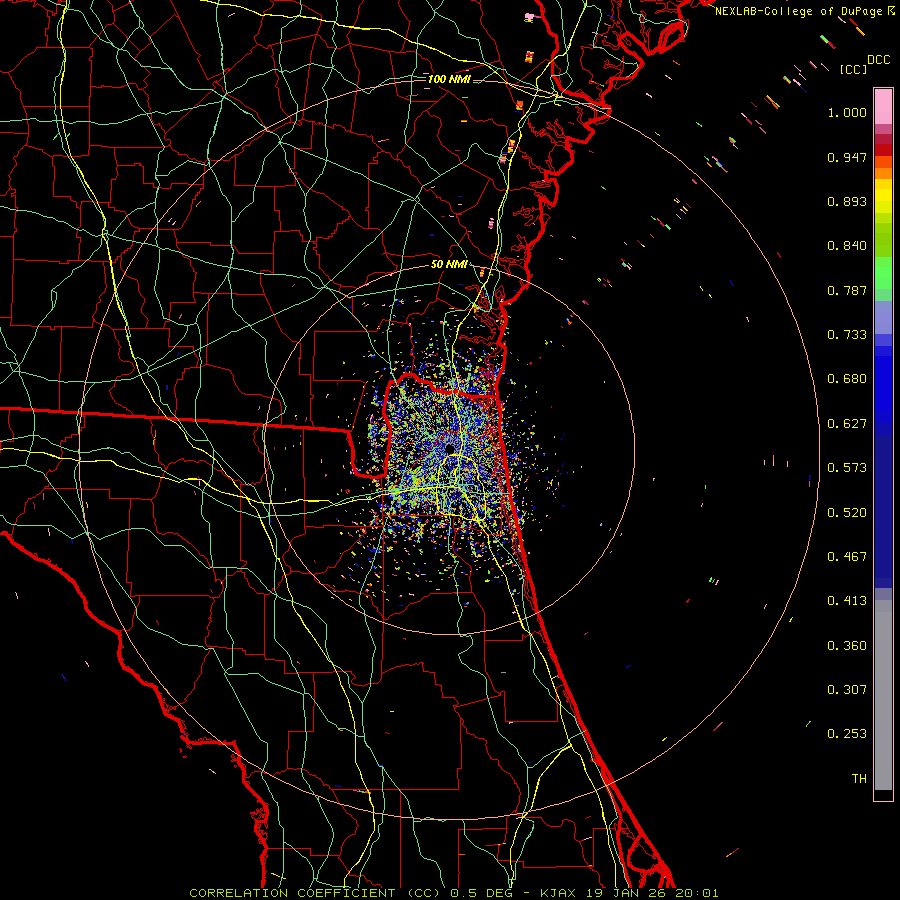Click the 0.467 scale value
This screenshot has width=900, height=900.
click(x=847, y=557)
